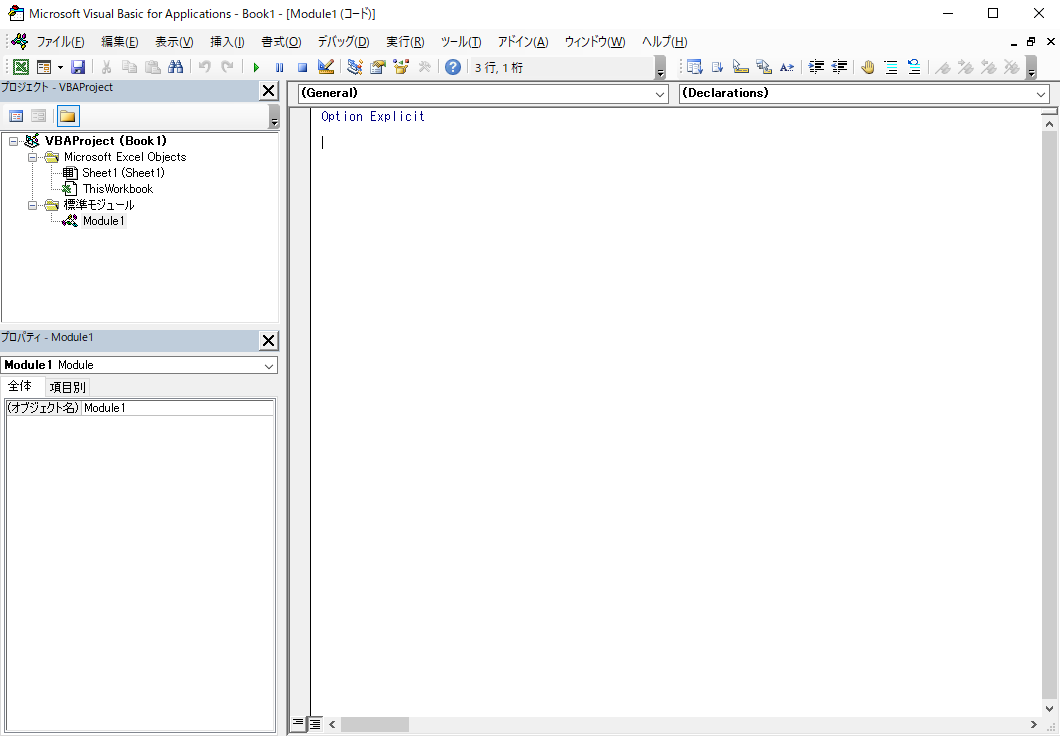Screen dimensions: 1060x736
Task: Open Help with the blue question mark icon
Action: 453,67
